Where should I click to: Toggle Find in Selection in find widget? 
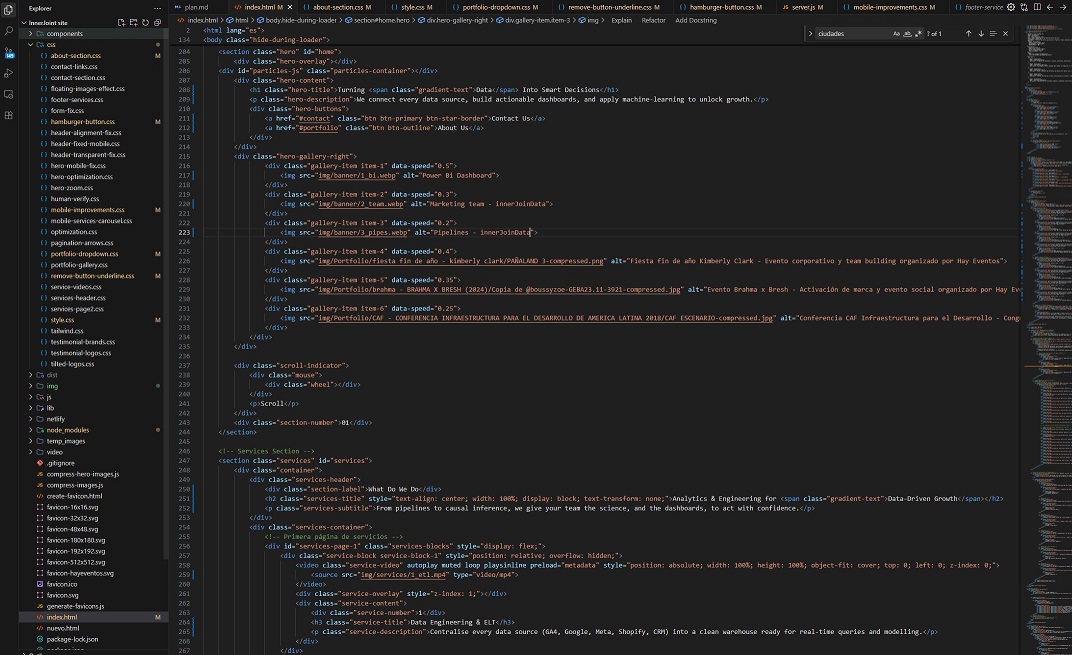[993, 34]
